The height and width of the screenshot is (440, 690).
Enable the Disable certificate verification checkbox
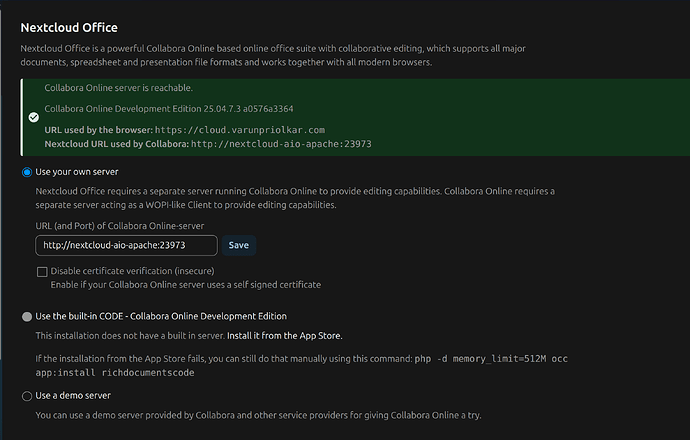[42, 271]
